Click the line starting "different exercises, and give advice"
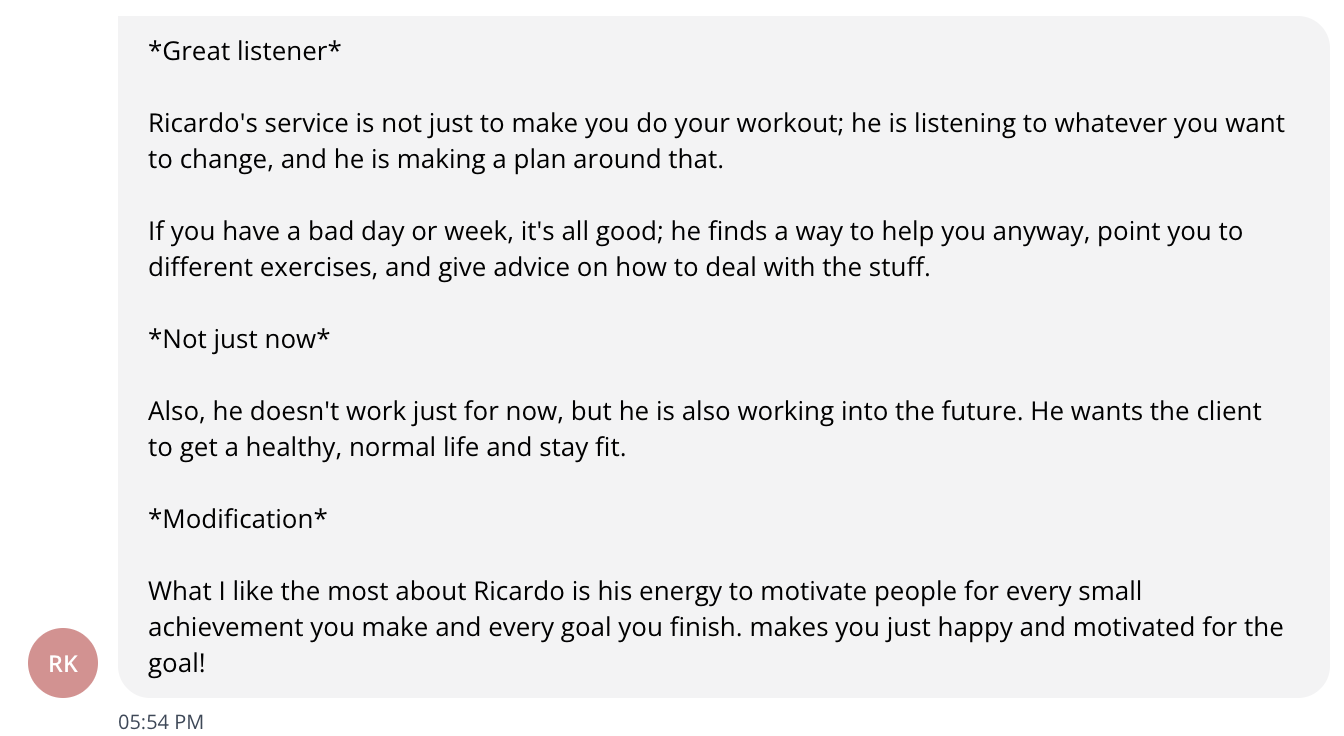Screen dimensions: 1344x736 539,267
